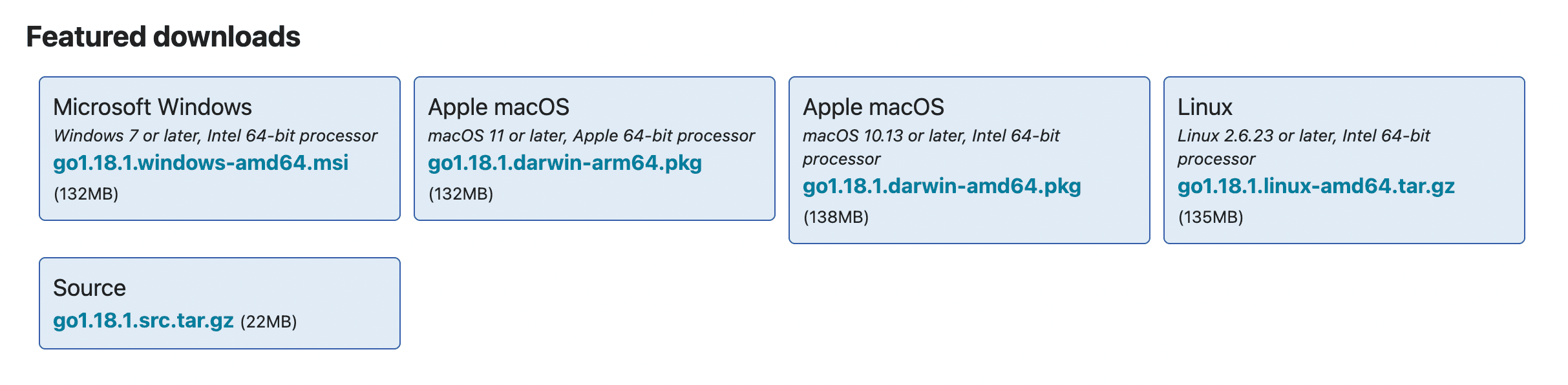Click the 132MB size under the darwin-arm64 package
1568x385 pixels.
[x=461, y=194]
